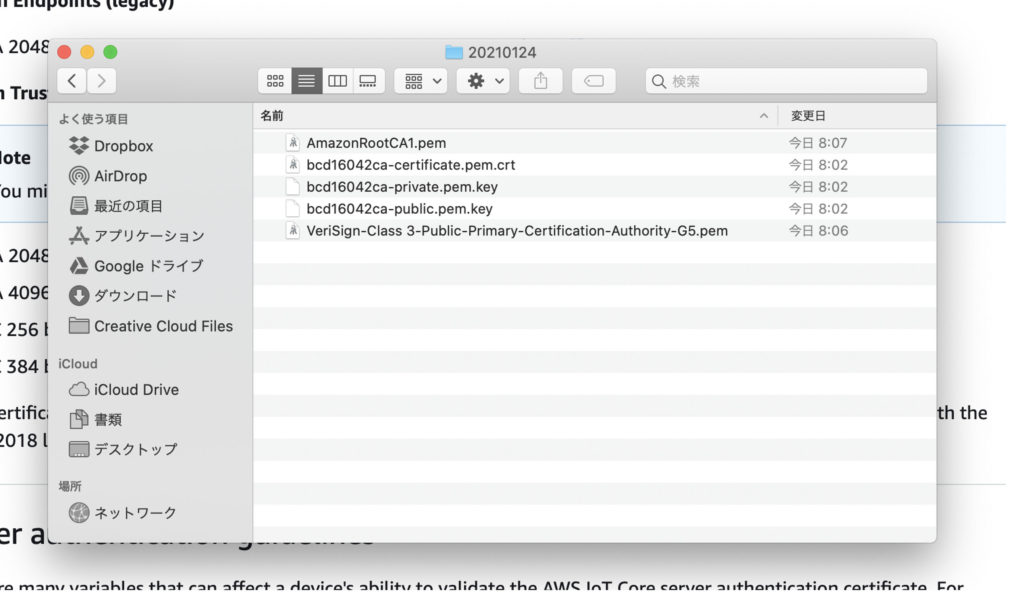Go back with the left arrow button
The width and height of the screenshot is (1024, 596).
pos(72,81)
